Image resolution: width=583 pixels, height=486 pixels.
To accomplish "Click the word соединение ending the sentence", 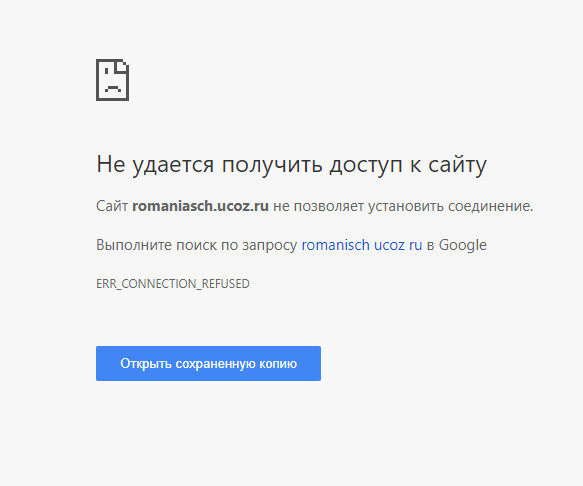I will tap(490, 206).
